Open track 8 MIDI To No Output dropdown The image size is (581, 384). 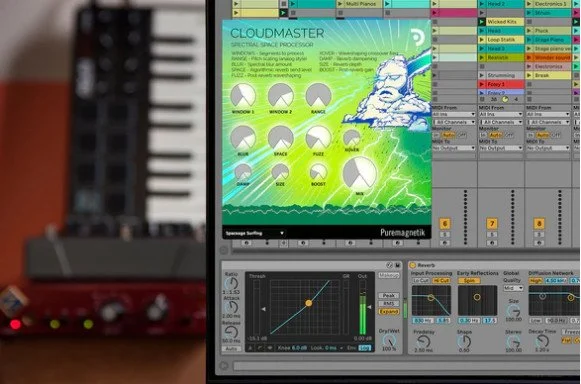click(548, 148)
